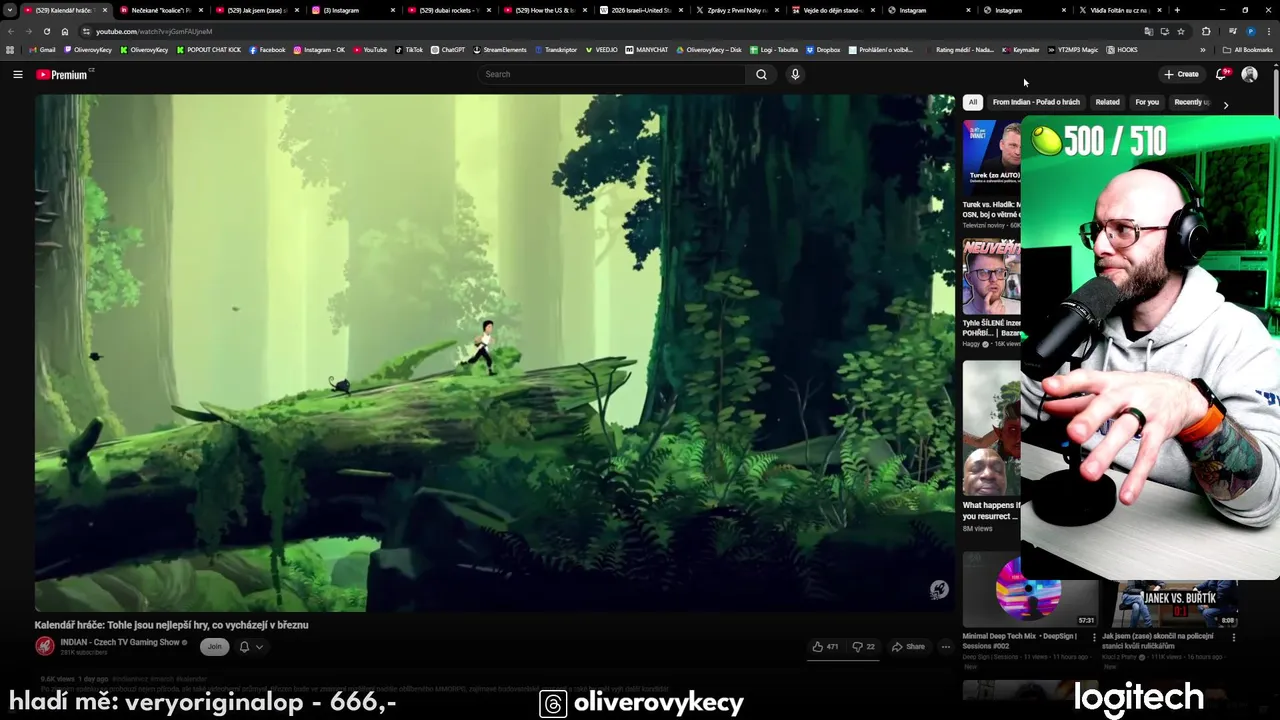Open the YT2MP3 Magic bookmark
Viewport: 1280px width, 720px height.
(x=1072, y=50)
